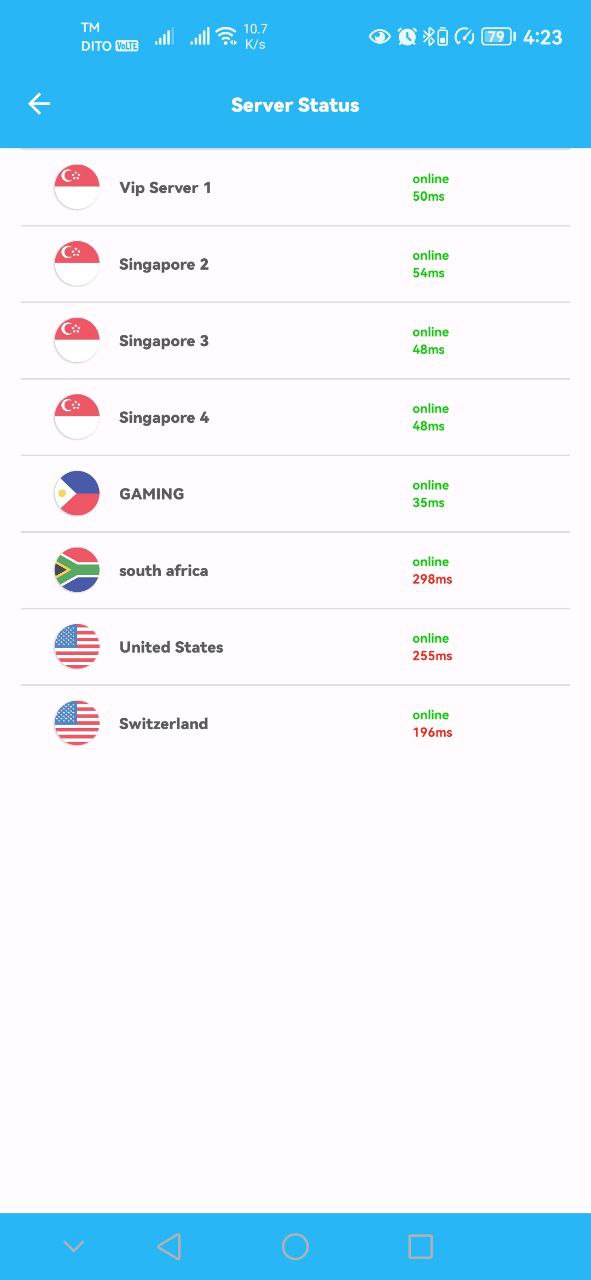Tap the back arrow in header
This screenshot has width=591, height=1280.
coord(39,104)
